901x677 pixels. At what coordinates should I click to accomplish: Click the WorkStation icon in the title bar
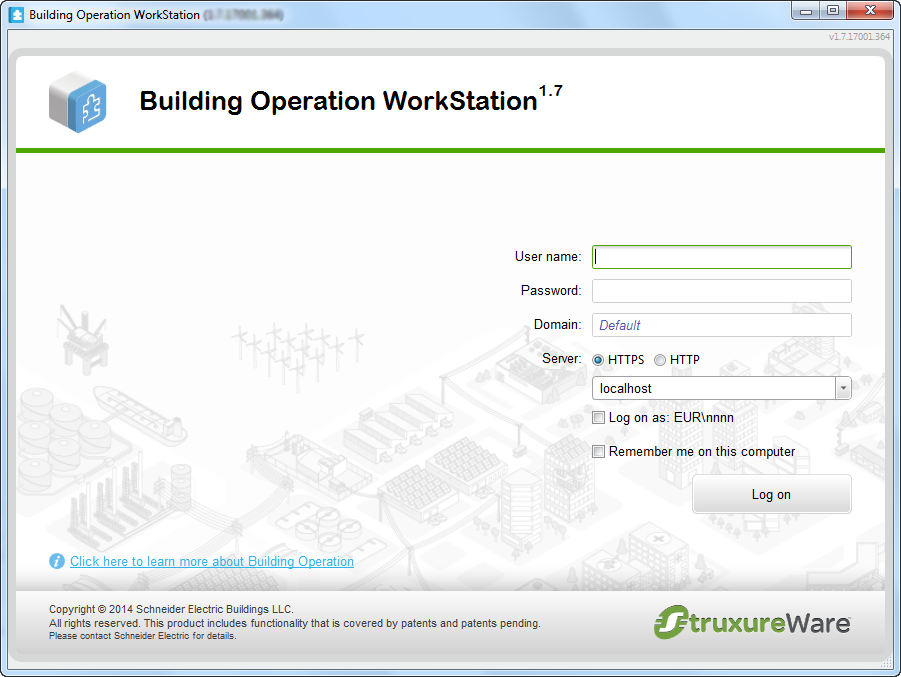pyautogui.click(x=17, y=15)
